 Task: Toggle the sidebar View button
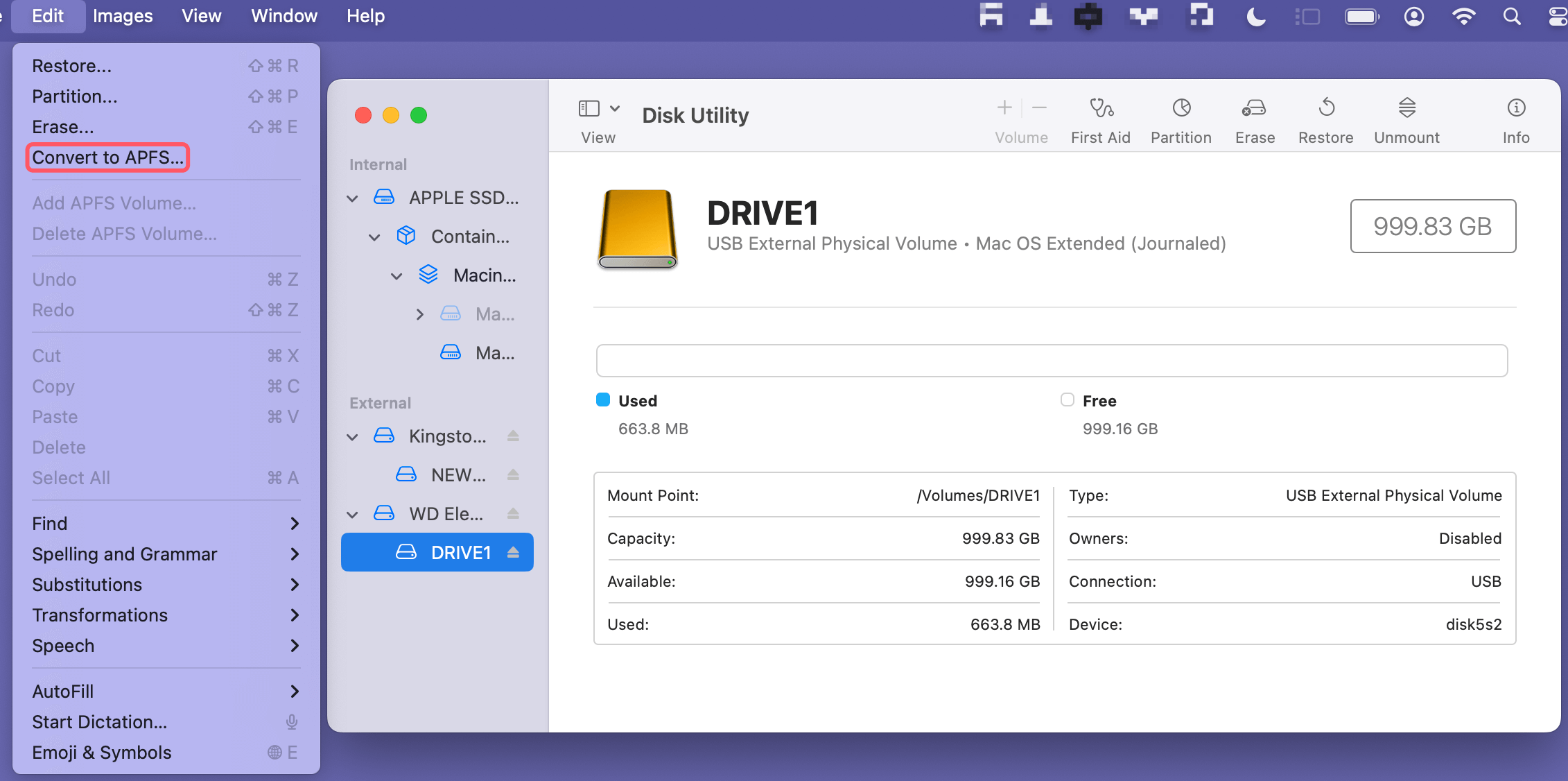[x=589, y=108]
